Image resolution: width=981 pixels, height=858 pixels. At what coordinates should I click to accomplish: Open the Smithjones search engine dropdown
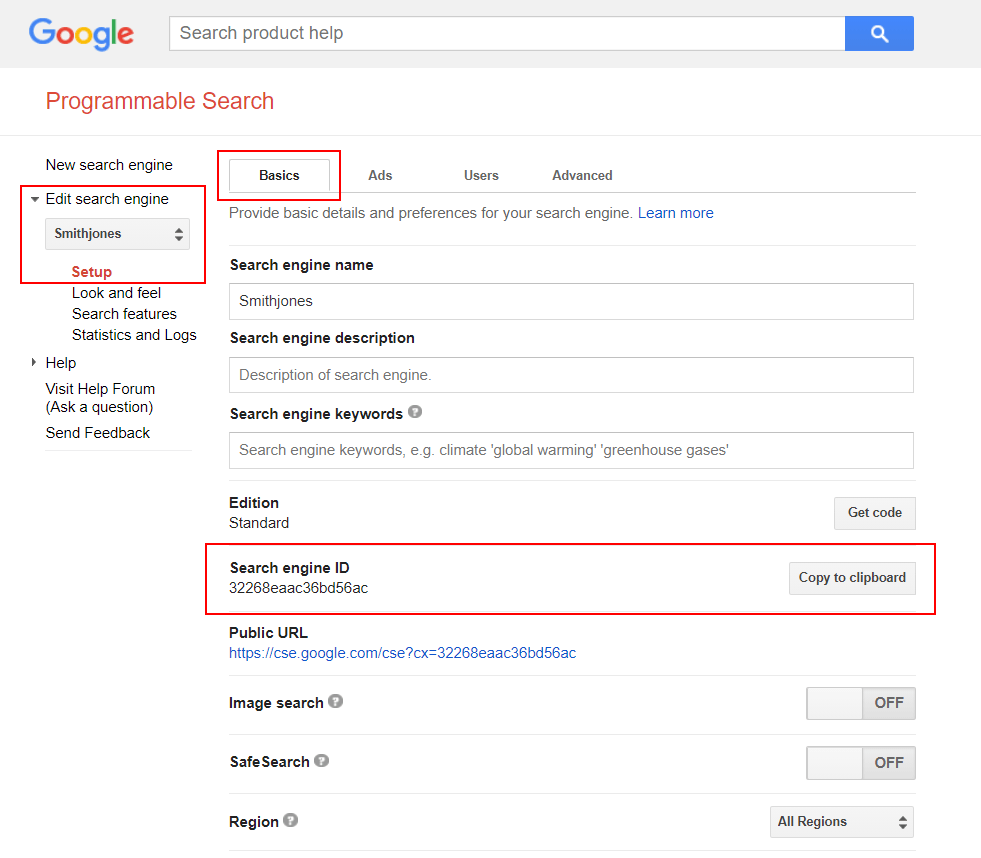point(118,234)
